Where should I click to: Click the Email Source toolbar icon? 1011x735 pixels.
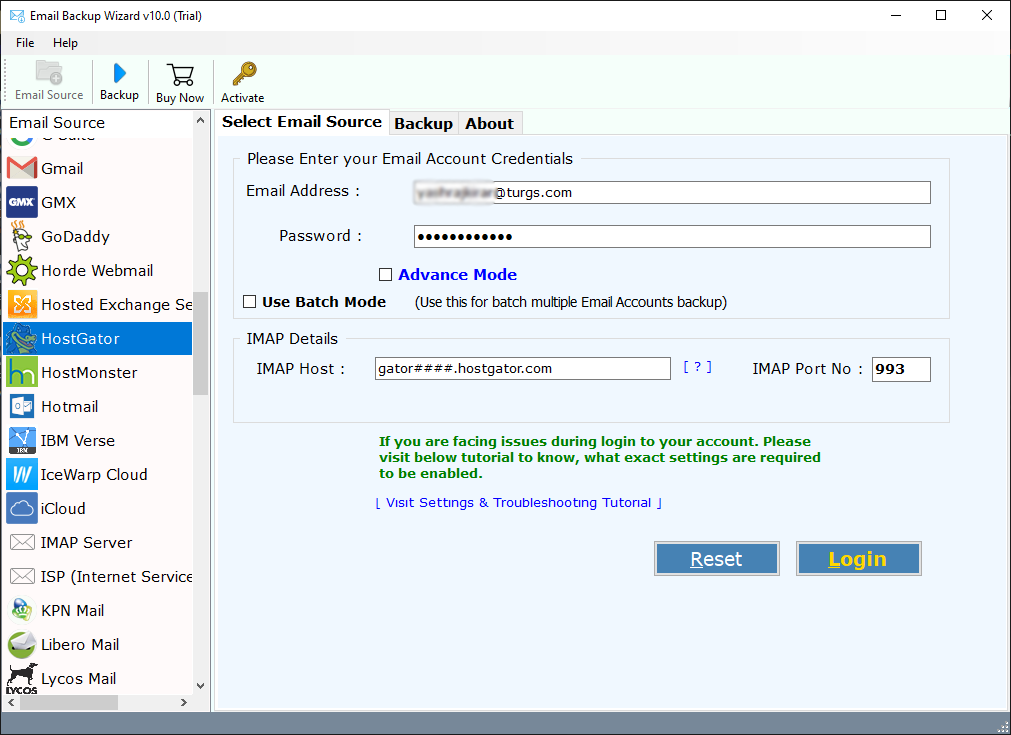pyautogui.click(x=49, y=72)
